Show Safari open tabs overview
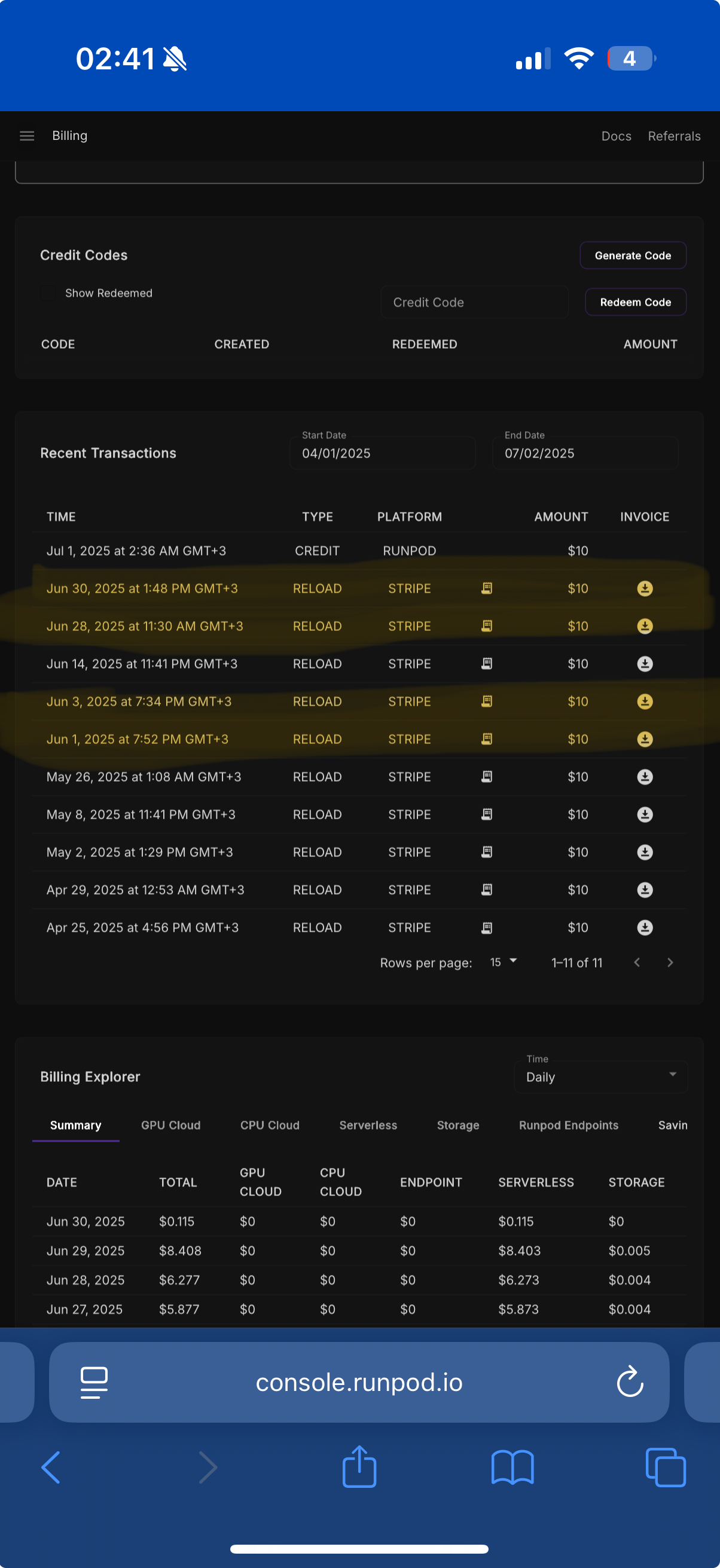Screen dimensions: 720x1568 coord(665,1467)
